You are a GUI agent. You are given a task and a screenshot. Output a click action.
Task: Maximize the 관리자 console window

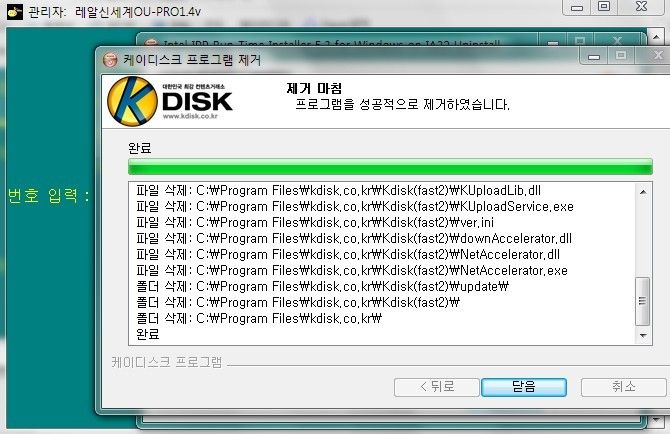pos(604,7)
